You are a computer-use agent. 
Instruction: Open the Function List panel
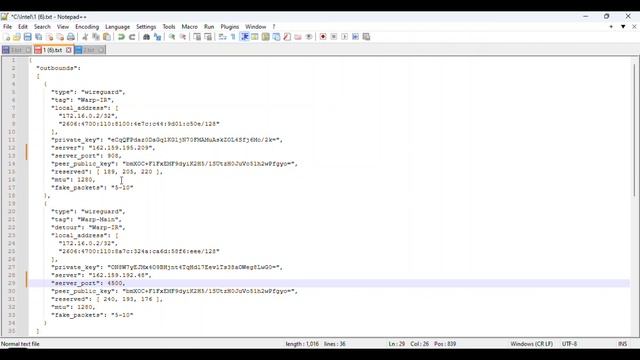pyautogui.click(x=287, y=37)
